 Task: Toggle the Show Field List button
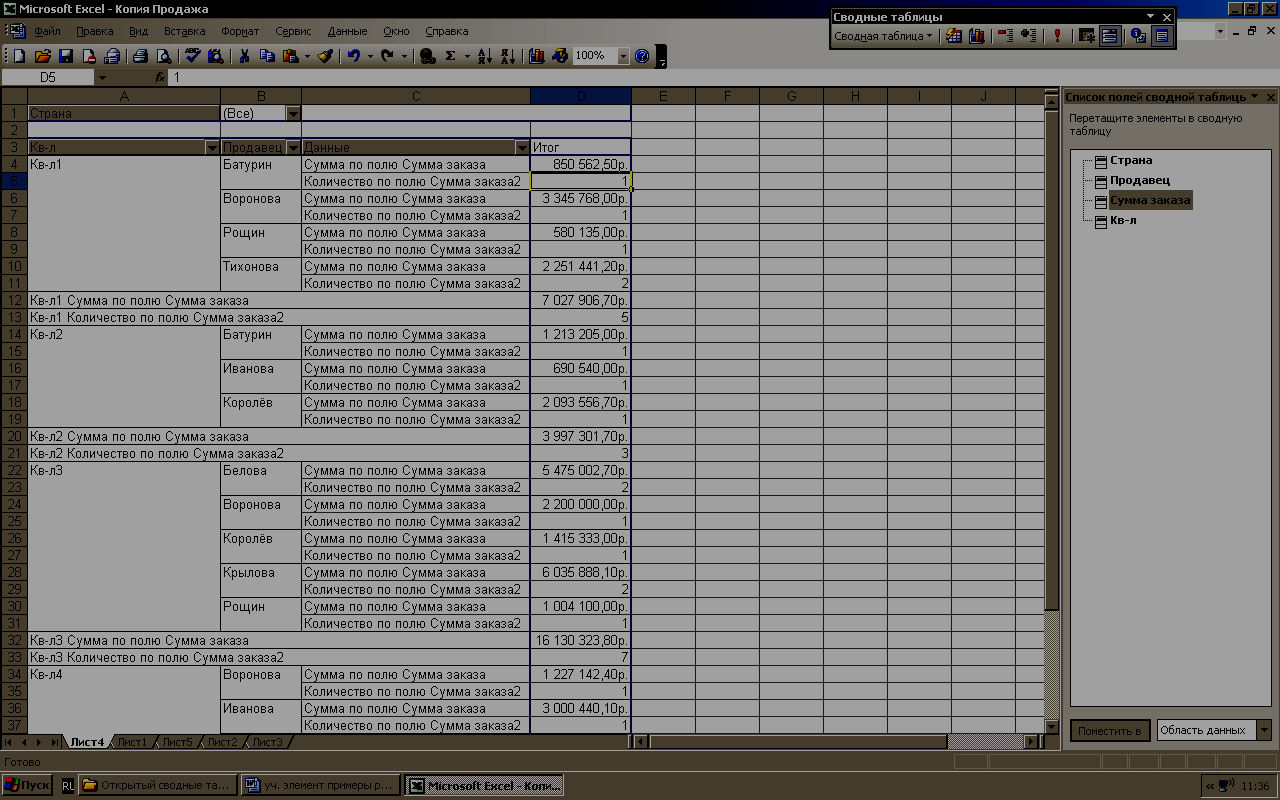coord(1161,36)
